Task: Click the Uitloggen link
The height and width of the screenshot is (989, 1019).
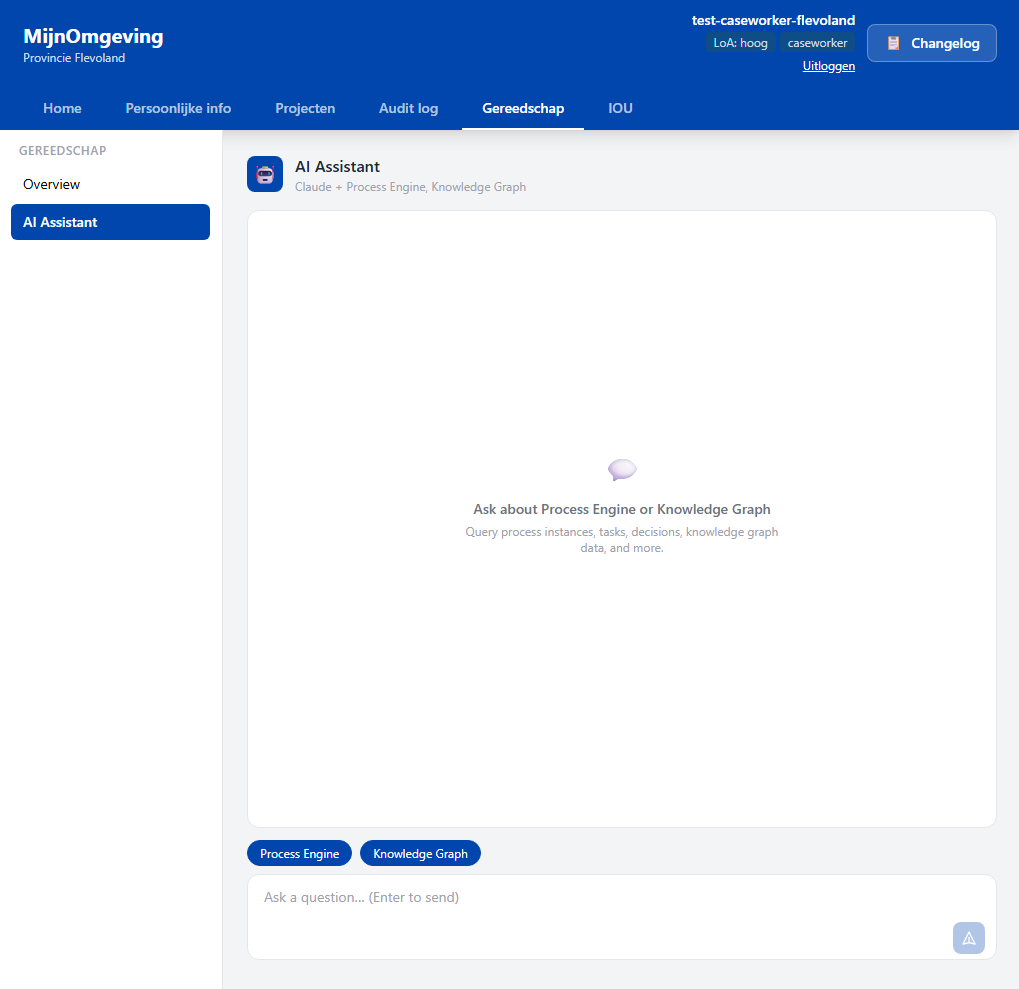Action: coord(828,65)
